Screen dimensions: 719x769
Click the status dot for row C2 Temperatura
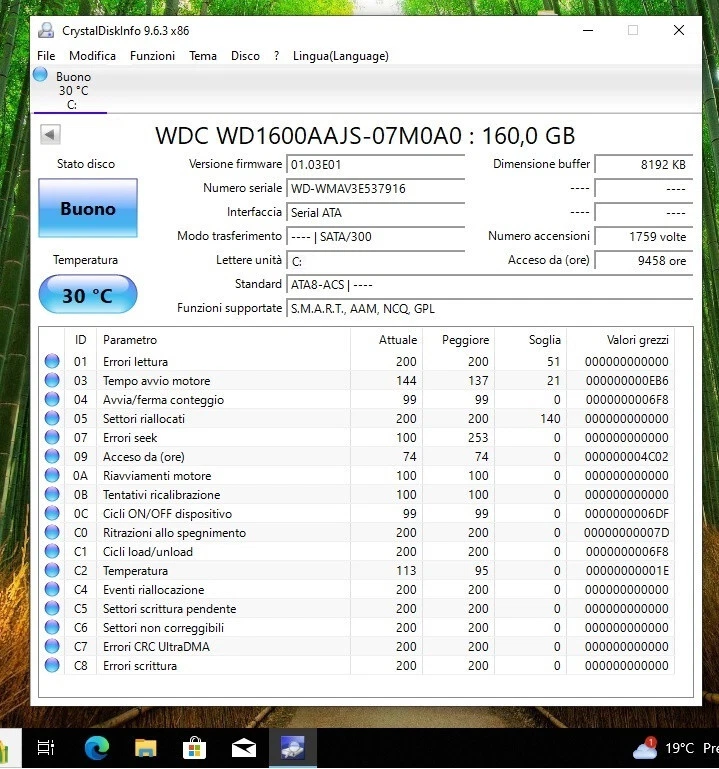click(x=52, y=570)
